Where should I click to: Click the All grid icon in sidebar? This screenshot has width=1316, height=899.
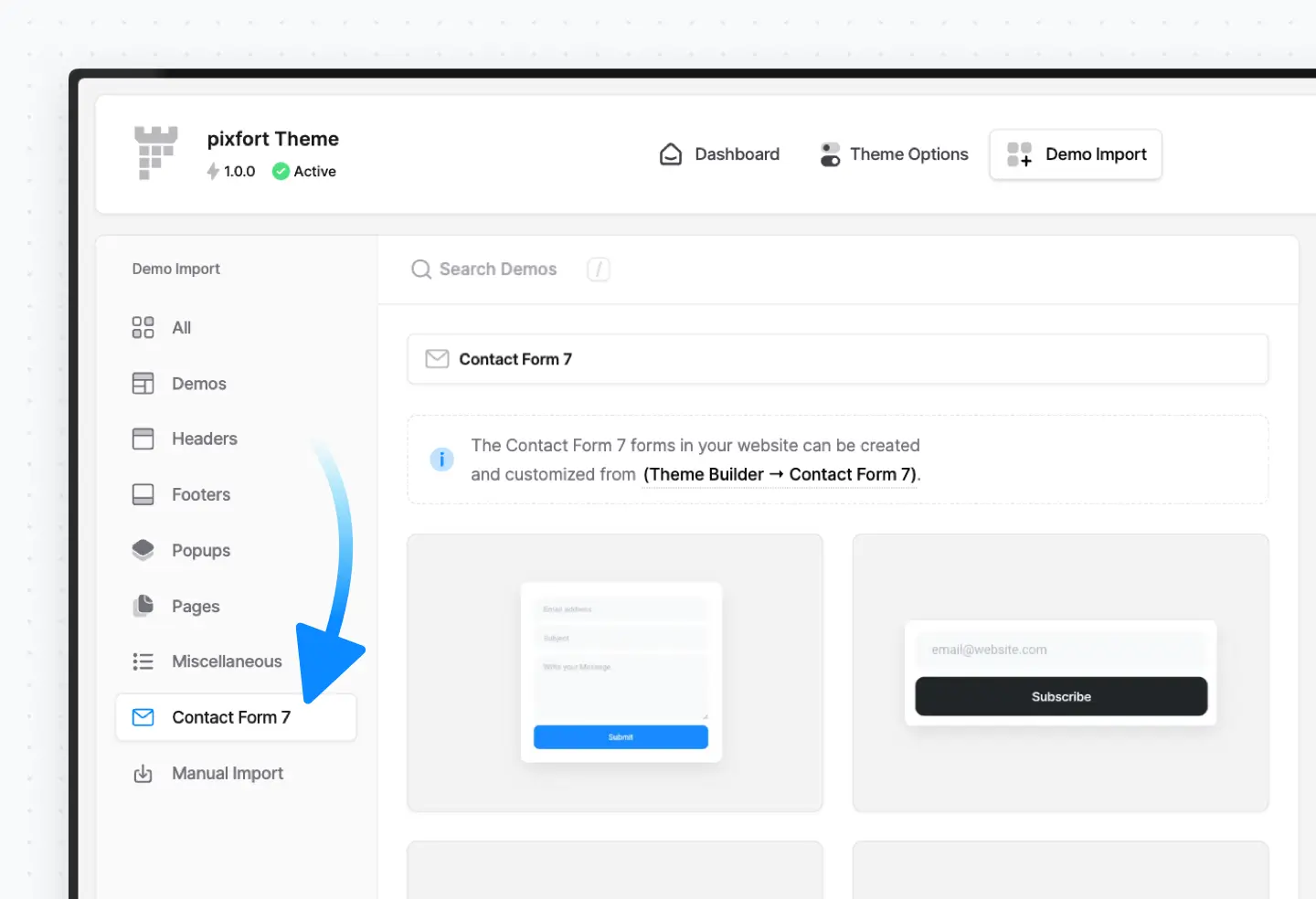(x=143, y=327)
